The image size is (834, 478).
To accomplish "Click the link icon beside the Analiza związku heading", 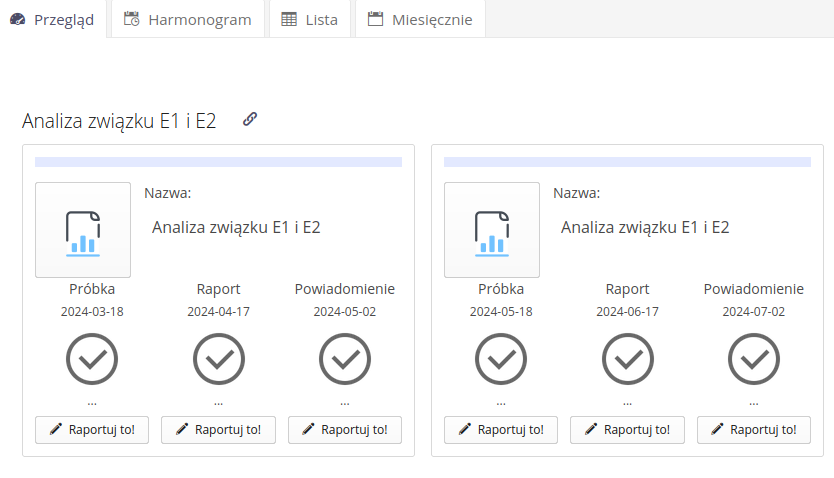I will point(250,120).
